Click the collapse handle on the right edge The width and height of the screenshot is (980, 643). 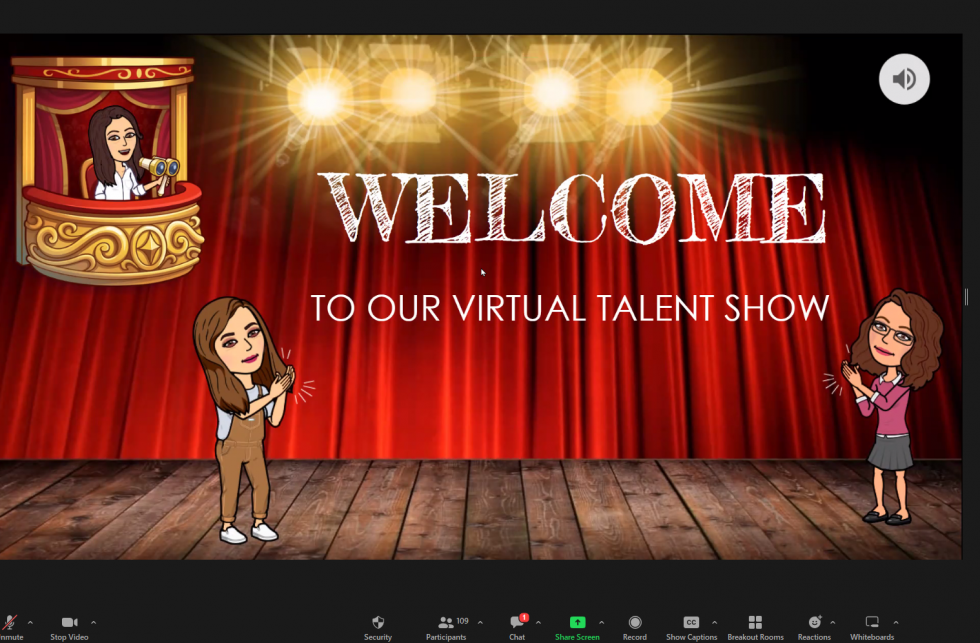pyautogui.click(x=964, y=296)
